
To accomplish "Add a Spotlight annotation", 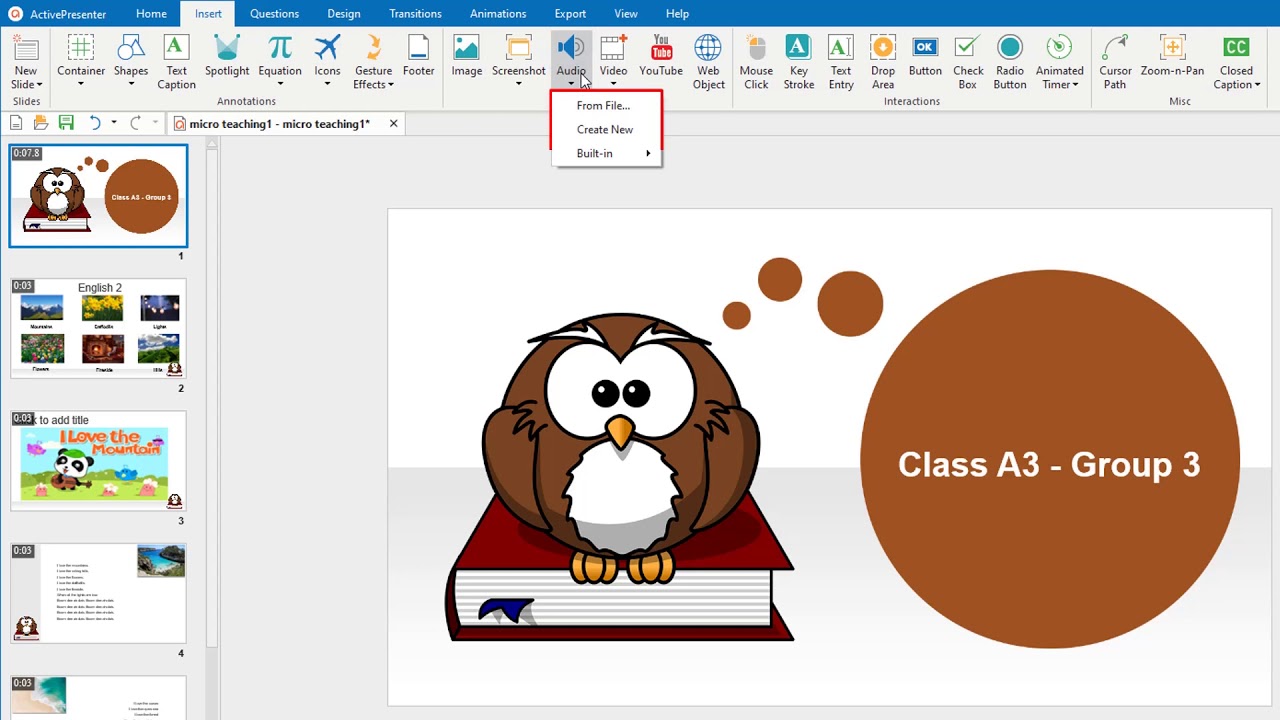I will (227, 56).
